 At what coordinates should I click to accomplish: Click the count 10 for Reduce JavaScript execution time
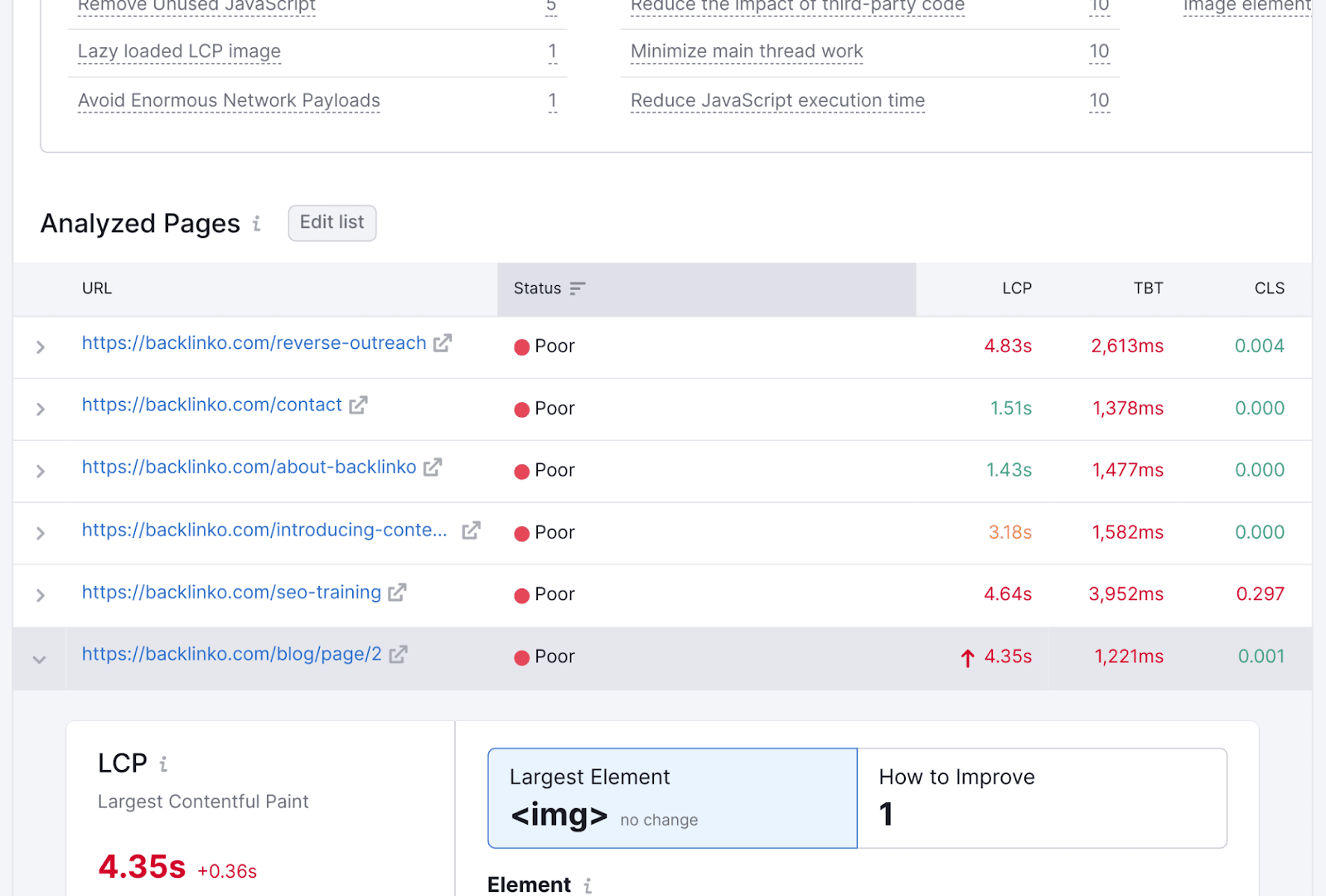(1099, 100)
